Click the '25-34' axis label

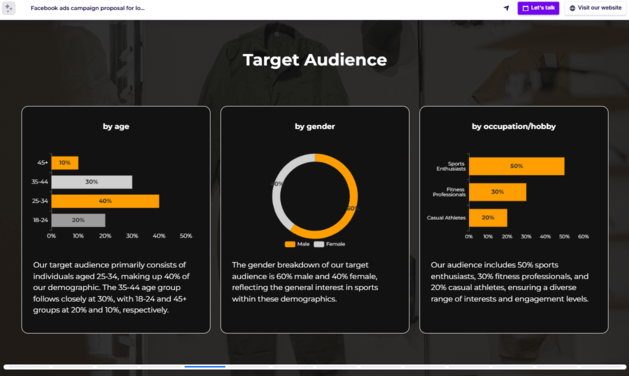click(40, 201)
